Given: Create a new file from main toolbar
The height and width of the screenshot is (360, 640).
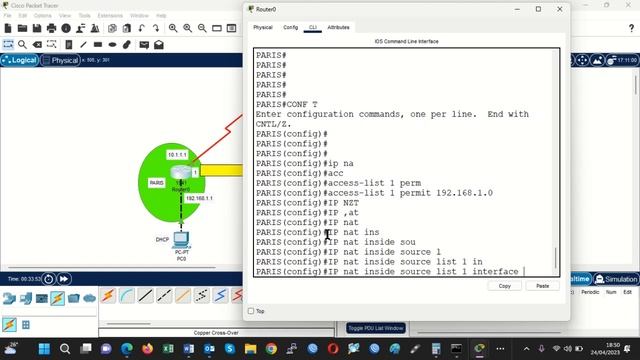Looking at the screenshot, I should pyautogui.click(x=8, y=28).
